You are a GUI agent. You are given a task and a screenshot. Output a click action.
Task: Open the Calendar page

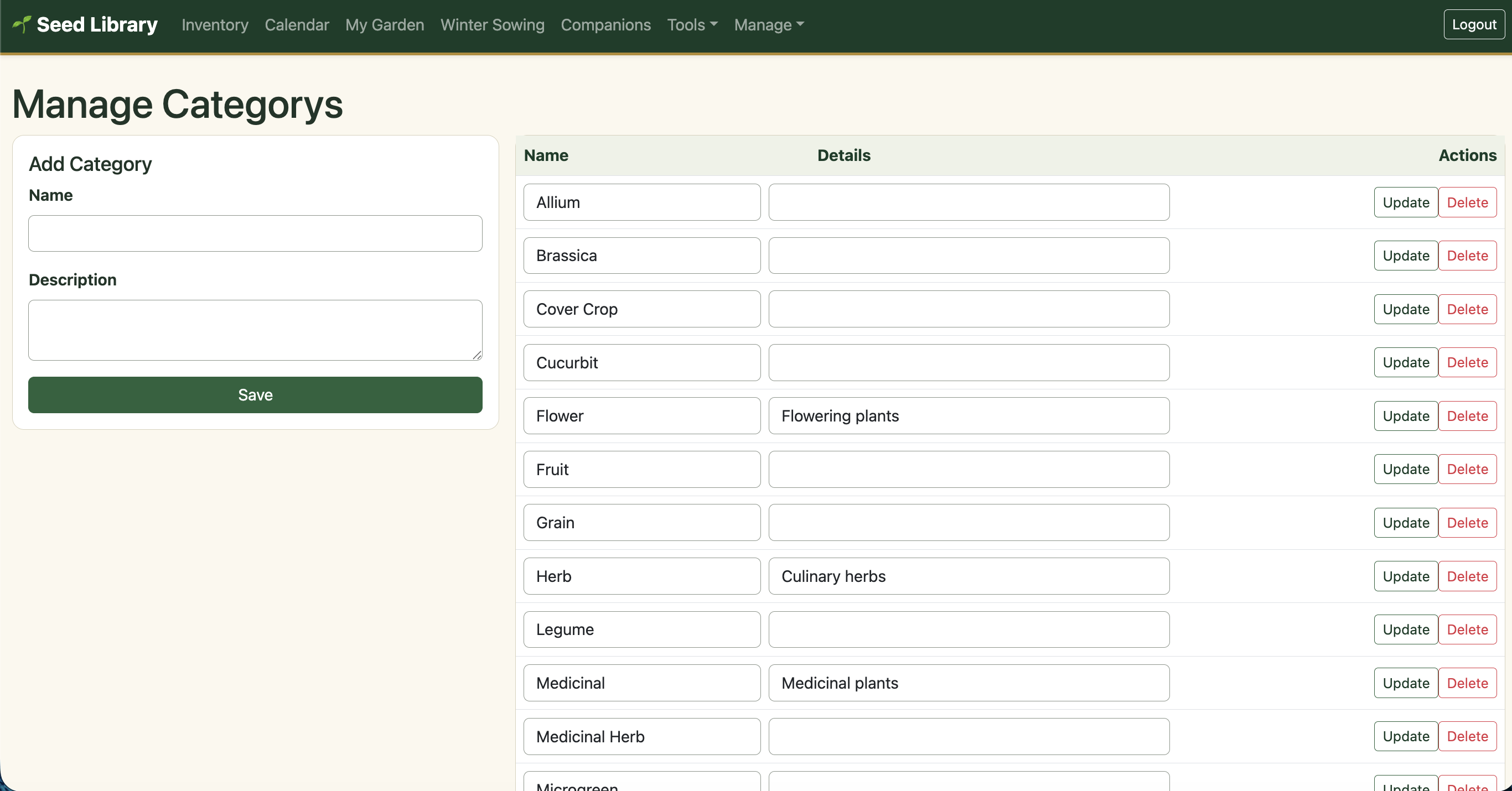297,25
